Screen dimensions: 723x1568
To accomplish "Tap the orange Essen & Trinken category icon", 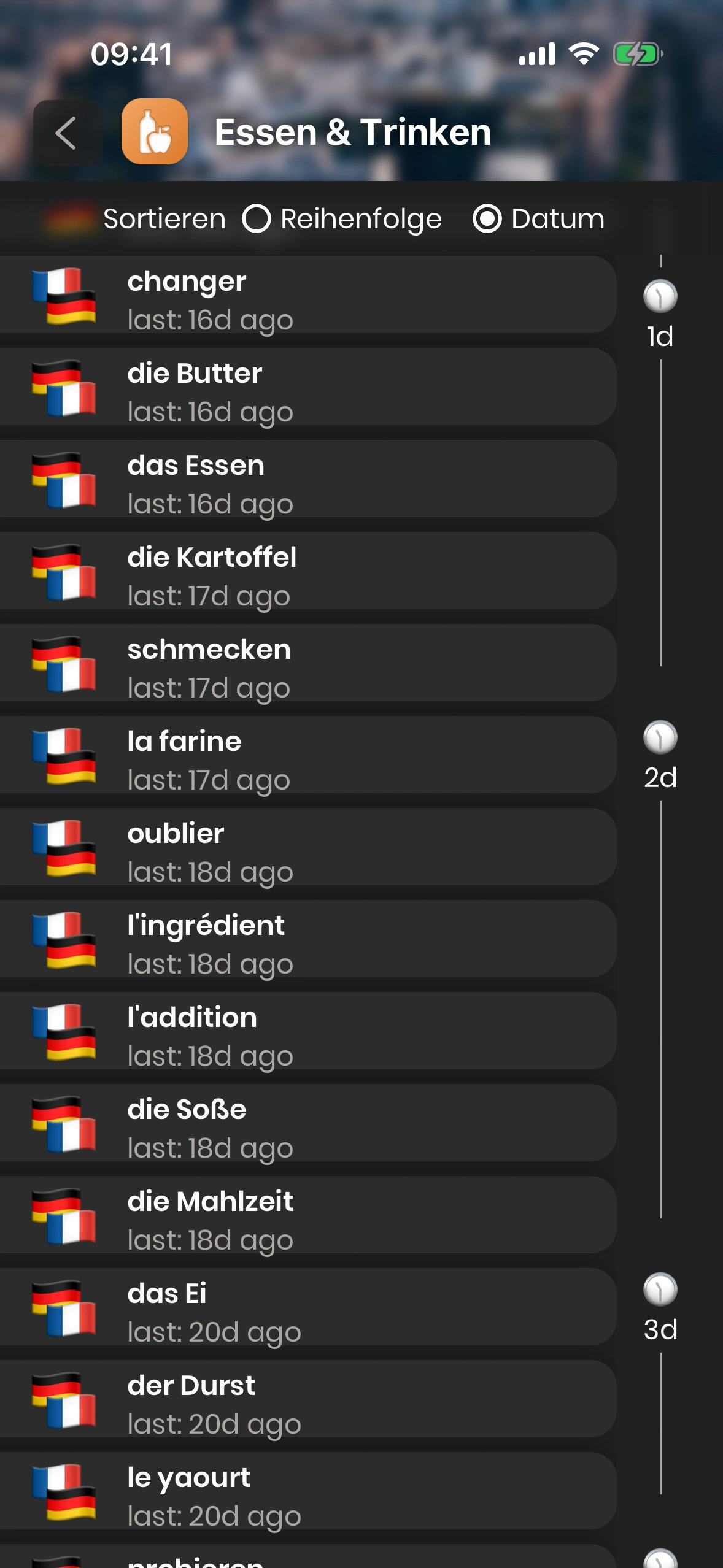I will (x=155, y=132).
